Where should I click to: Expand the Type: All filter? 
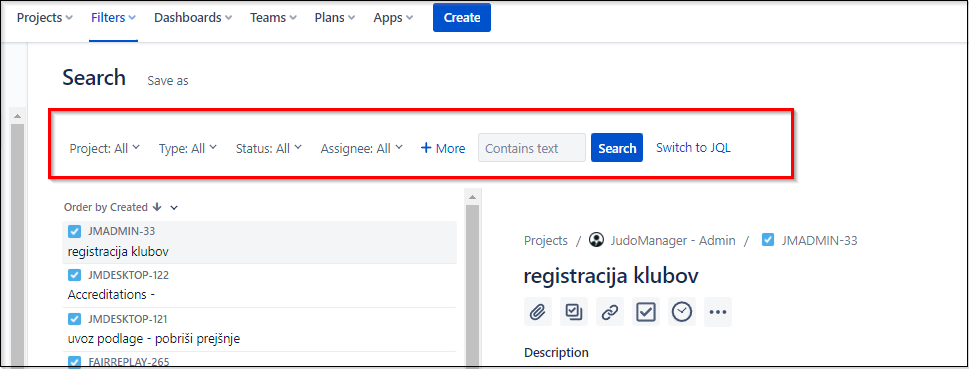(x=188, y=148)
